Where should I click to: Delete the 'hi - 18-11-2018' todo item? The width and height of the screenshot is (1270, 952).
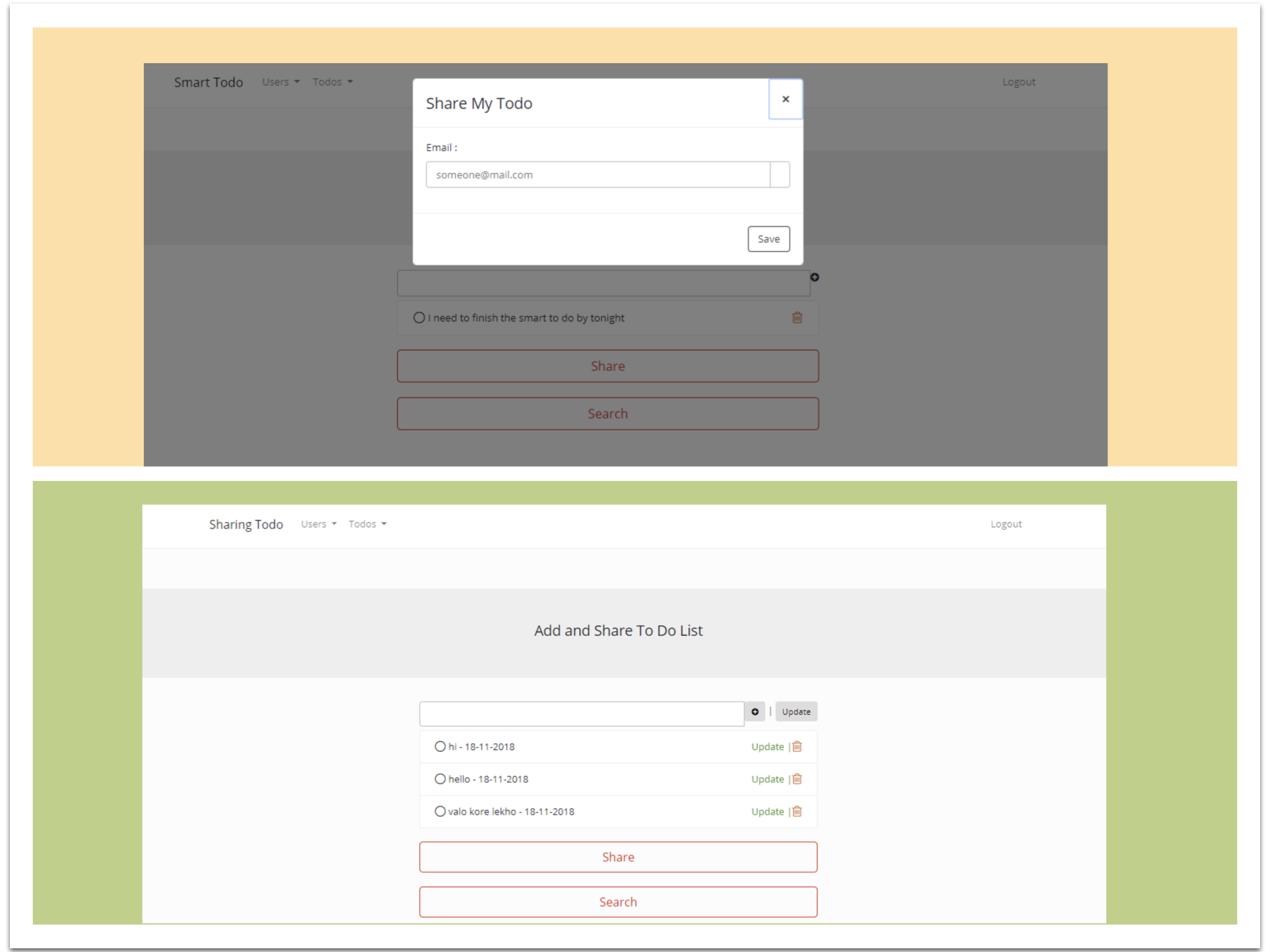797,747
